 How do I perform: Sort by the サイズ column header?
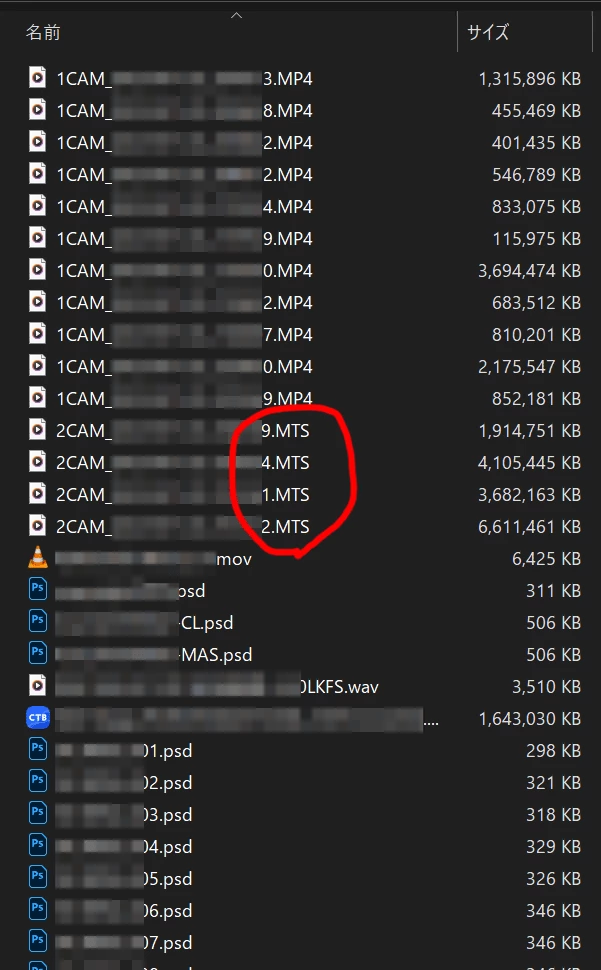click(x=488, y=32)
